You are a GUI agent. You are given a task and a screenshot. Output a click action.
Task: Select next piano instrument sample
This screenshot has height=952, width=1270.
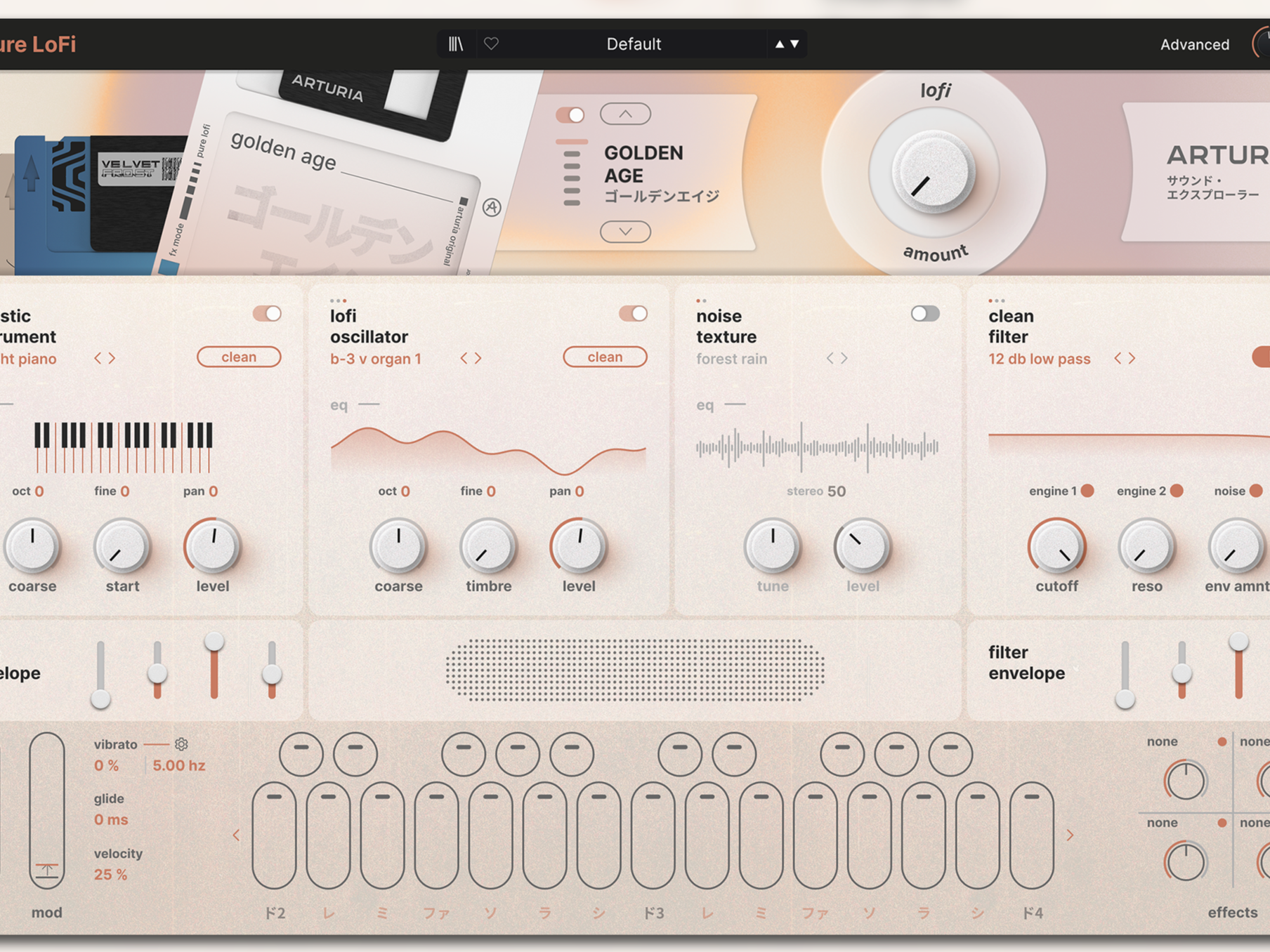point(112,359)
